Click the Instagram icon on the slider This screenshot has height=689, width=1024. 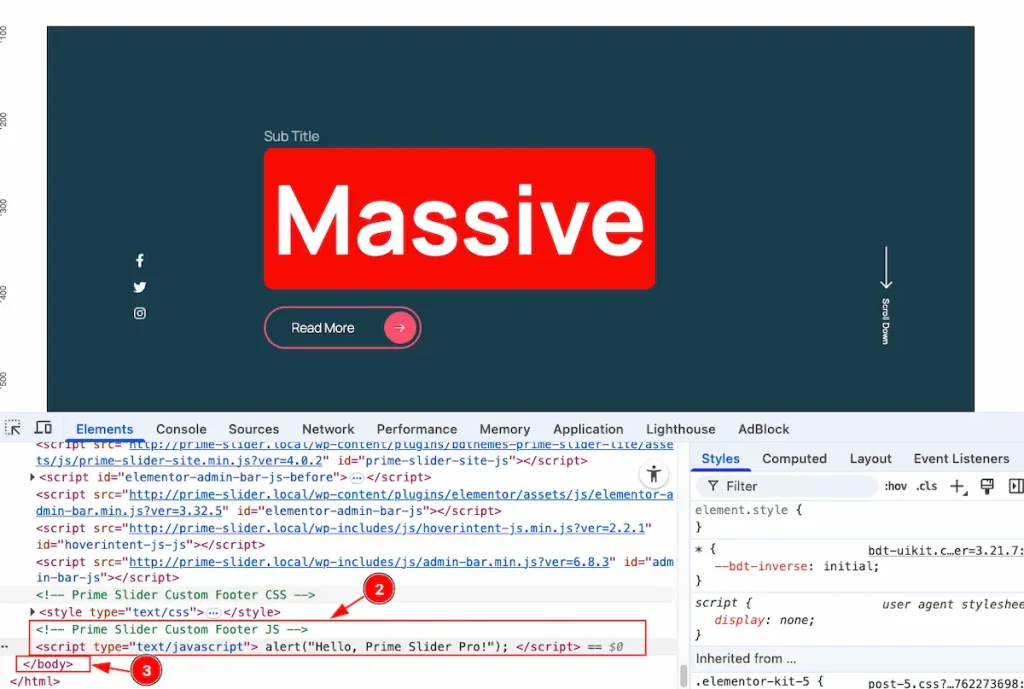pos(140,313)
